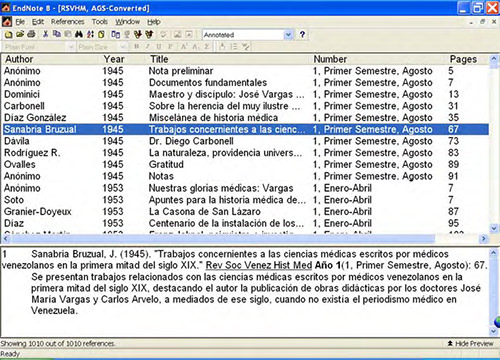Select 'La Casona de San Lázaro' row
The image size is (500, 360).
[246, 211]
